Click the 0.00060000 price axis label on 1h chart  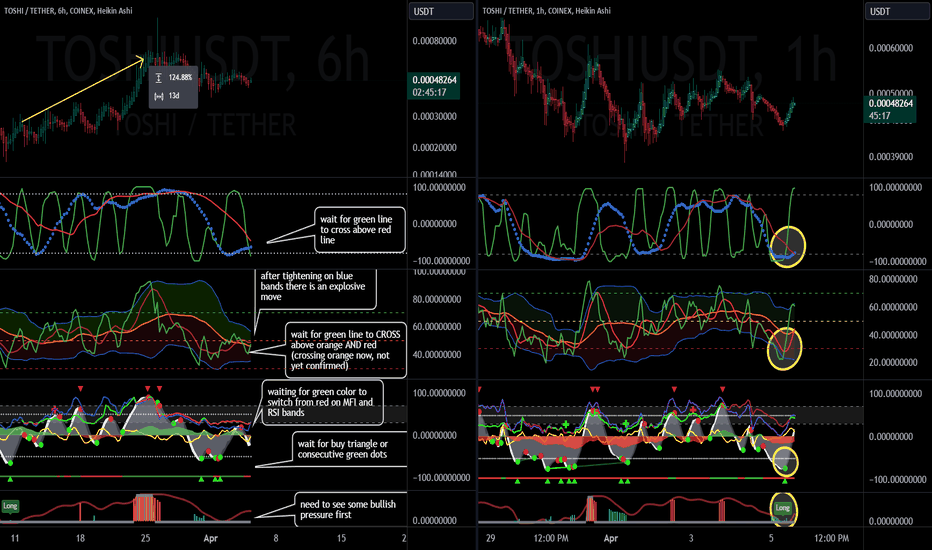point(890,48)
